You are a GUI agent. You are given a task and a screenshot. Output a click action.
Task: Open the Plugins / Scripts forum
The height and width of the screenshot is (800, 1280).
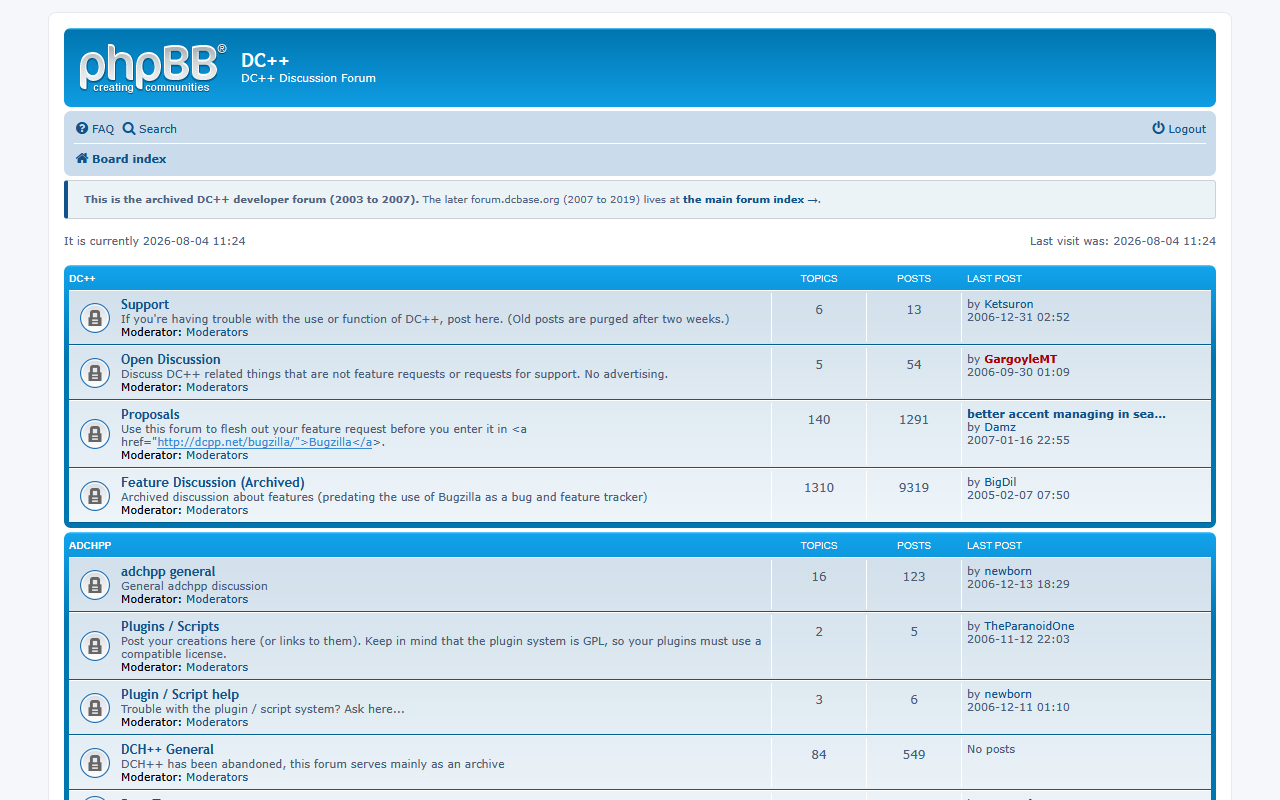170,627
